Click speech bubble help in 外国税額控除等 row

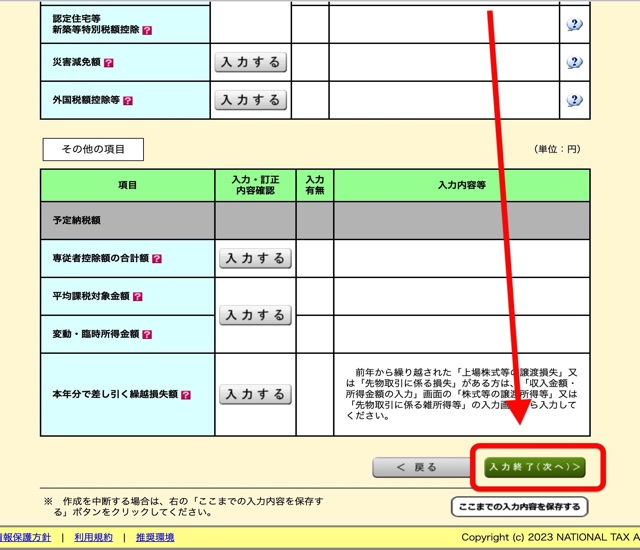(x=574, y=99)
